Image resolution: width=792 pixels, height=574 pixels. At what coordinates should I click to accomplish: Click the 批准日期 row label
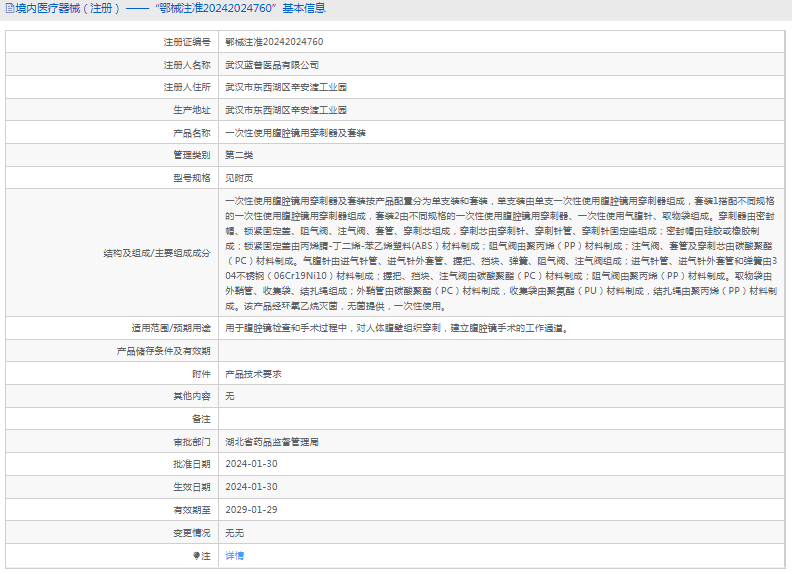click(x=192, y=464)
